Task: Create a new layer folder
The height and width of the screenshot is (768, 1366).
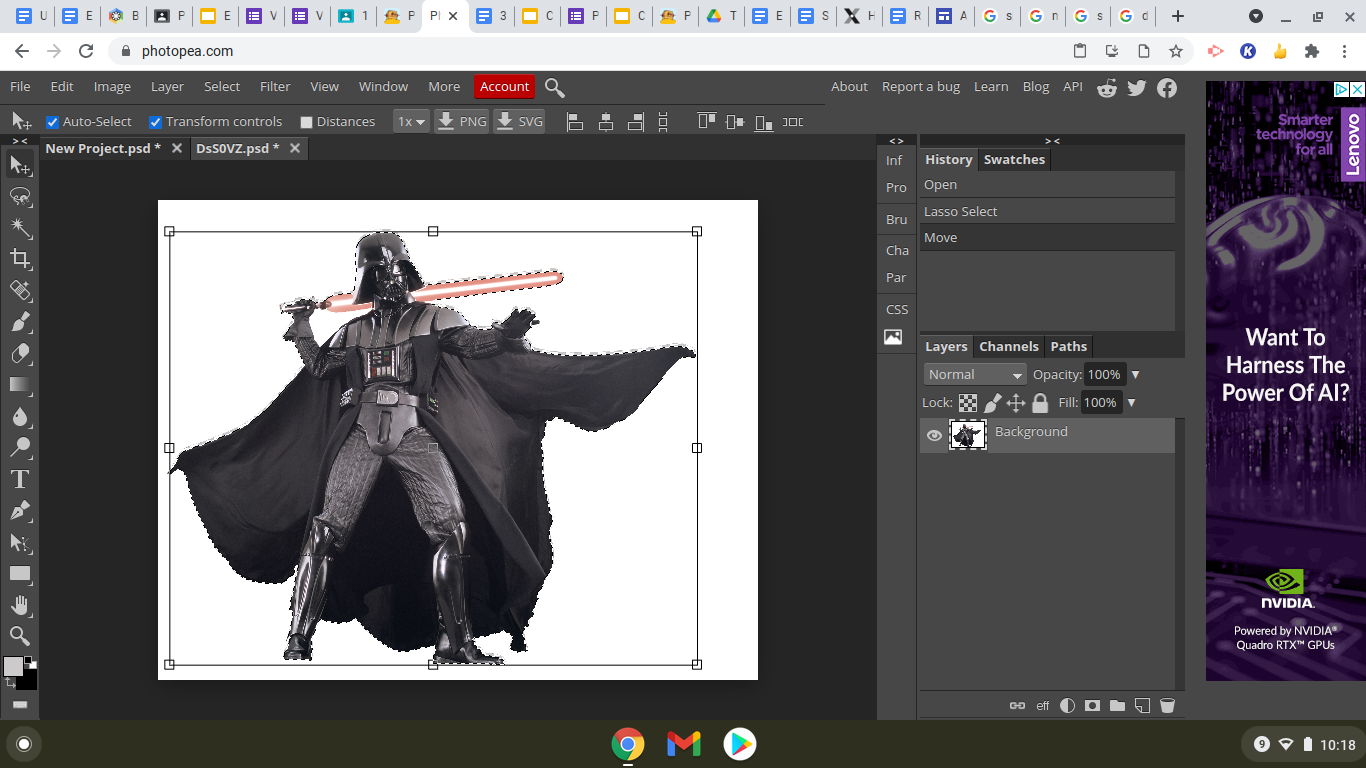Action: click(1117, 705)
